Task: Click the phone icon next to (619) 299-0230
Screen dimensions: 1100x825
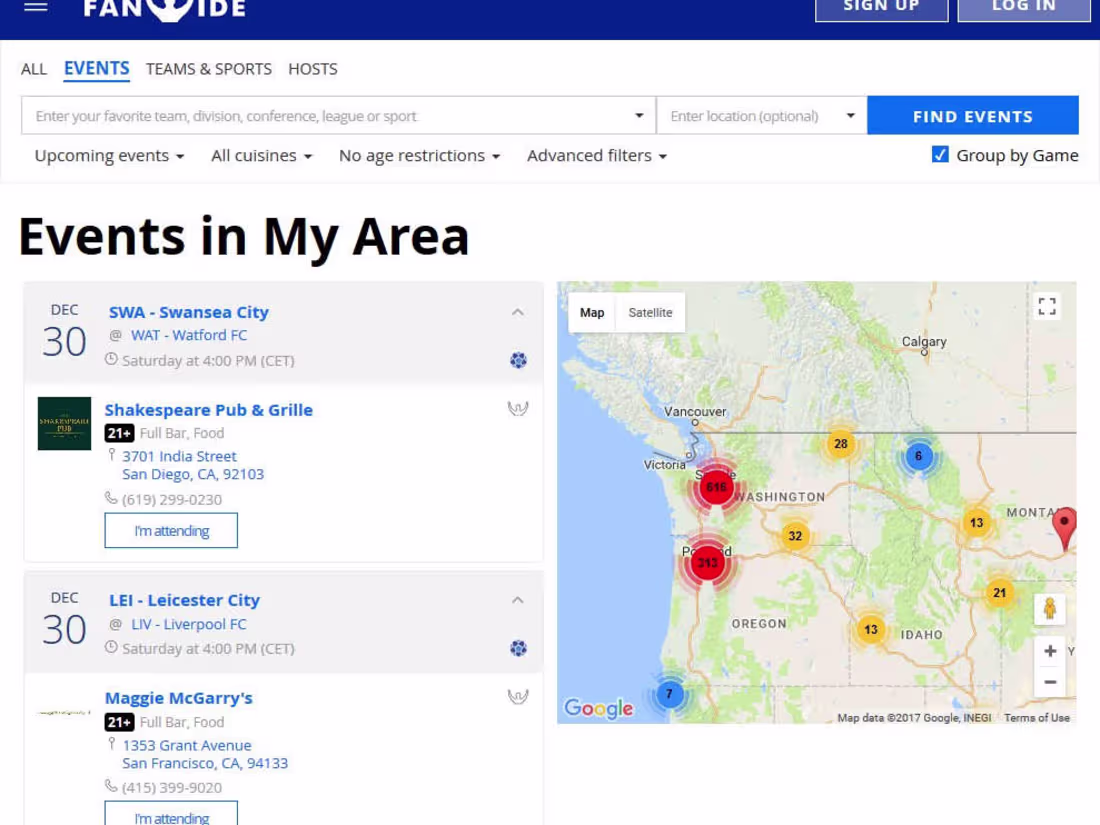Action: [x=111, y=498]
